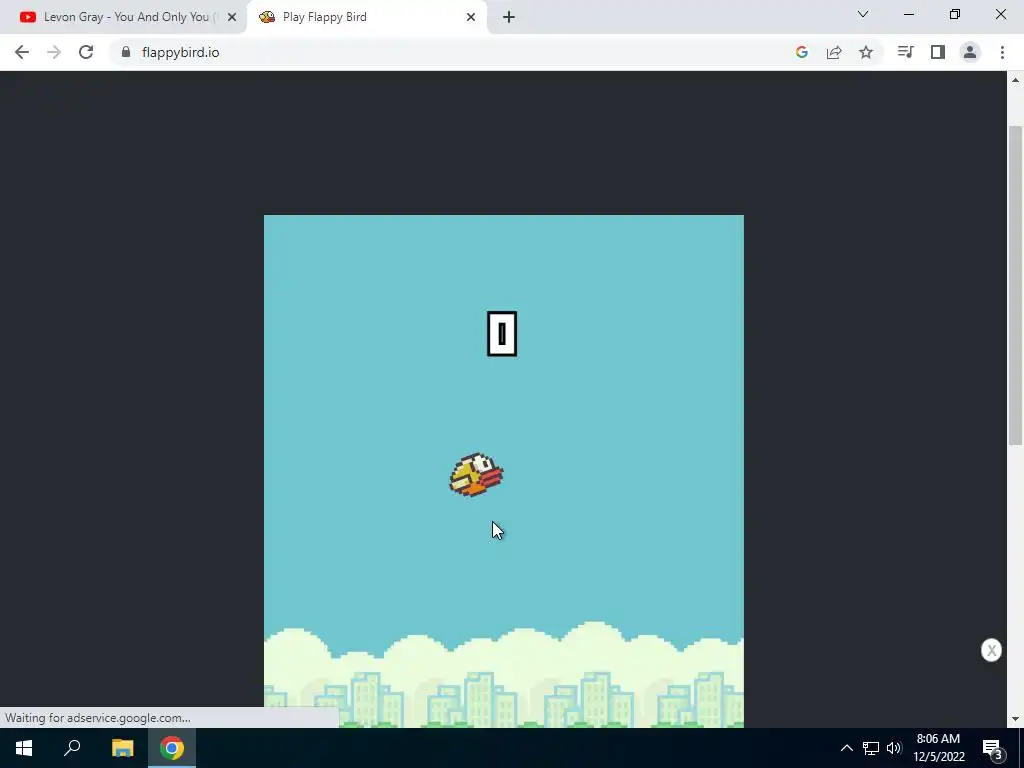Viewport: 1024px width, 768px height.
Task: Close the Levon Gray YouTube tab
Action: [232, 17]
